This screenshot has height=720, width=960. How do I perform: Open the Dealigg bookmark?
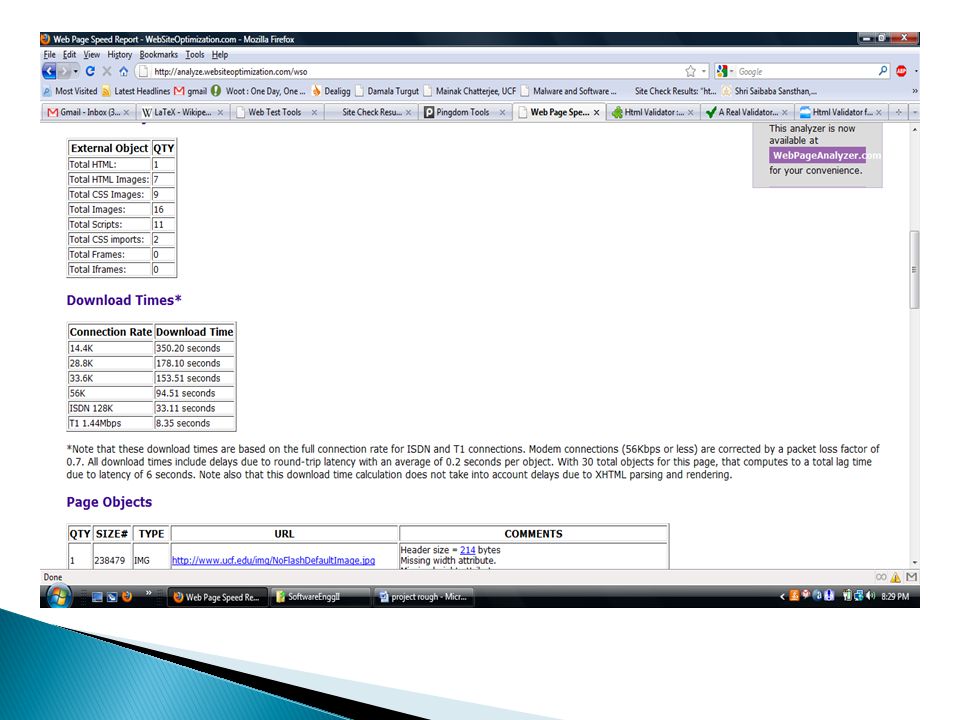tap(331, 91)
